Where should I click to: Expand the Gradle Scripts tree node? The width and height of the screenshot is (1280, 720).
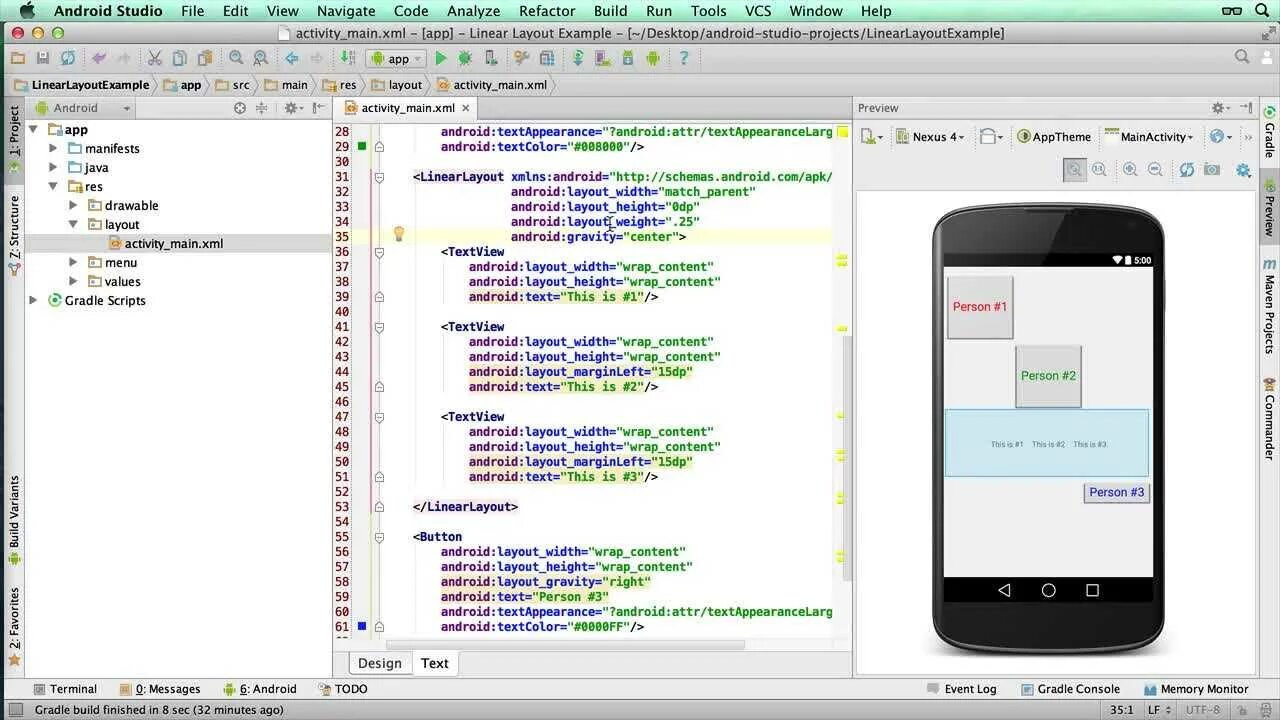point(33,300)
